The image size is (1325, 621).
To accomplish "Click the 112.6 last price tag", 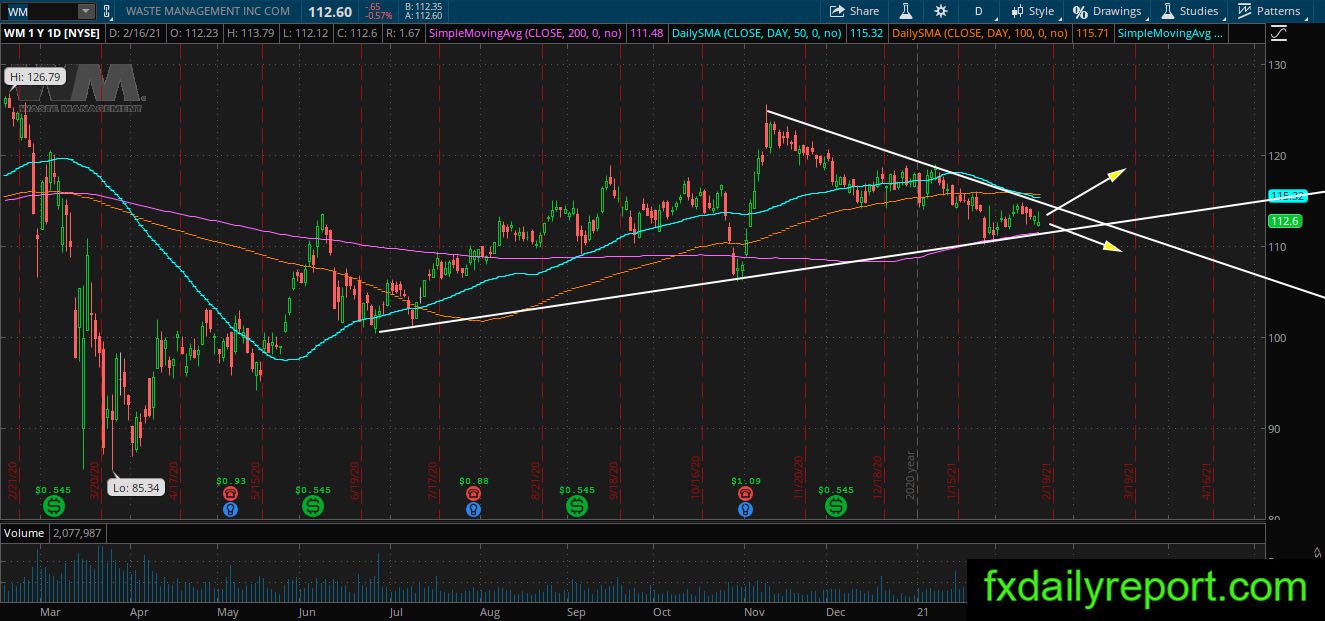I will tap(1283, 221).
